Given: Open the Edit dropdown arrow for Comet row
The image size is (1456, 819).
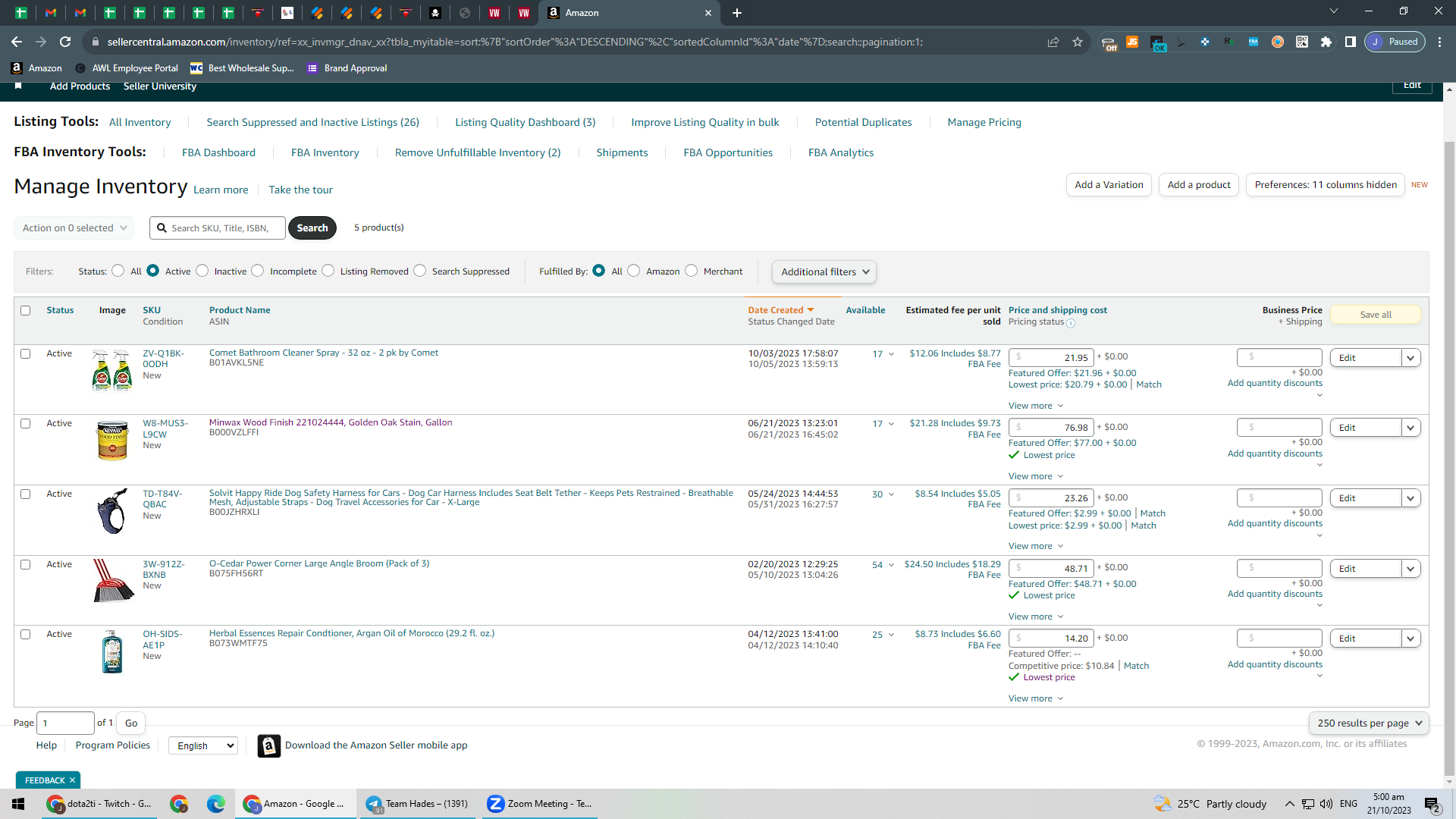Looking at the screenshot, I should [x=1410, y=358].
